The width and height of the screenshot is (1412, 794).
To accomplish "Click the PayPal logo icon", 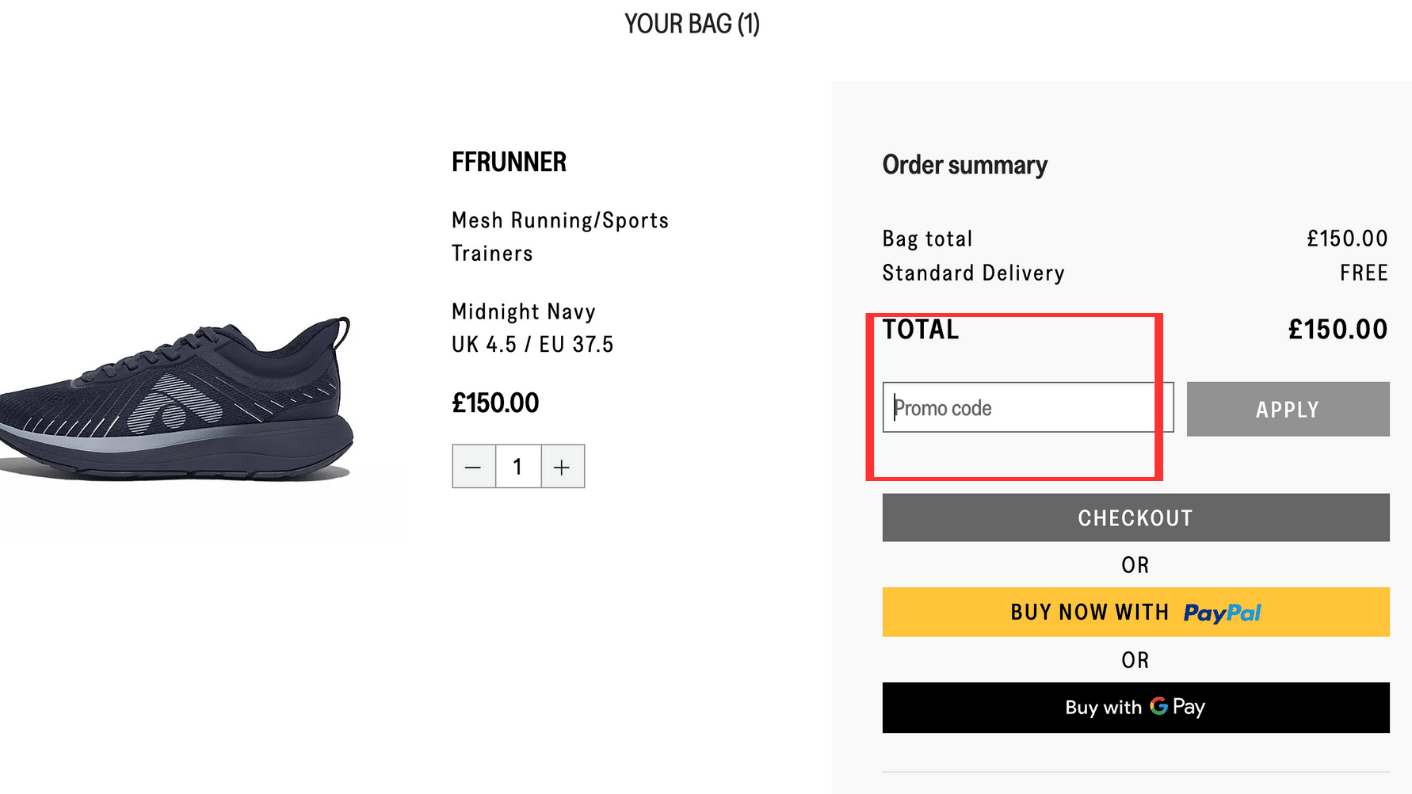I will click(x=1222, y=612).
